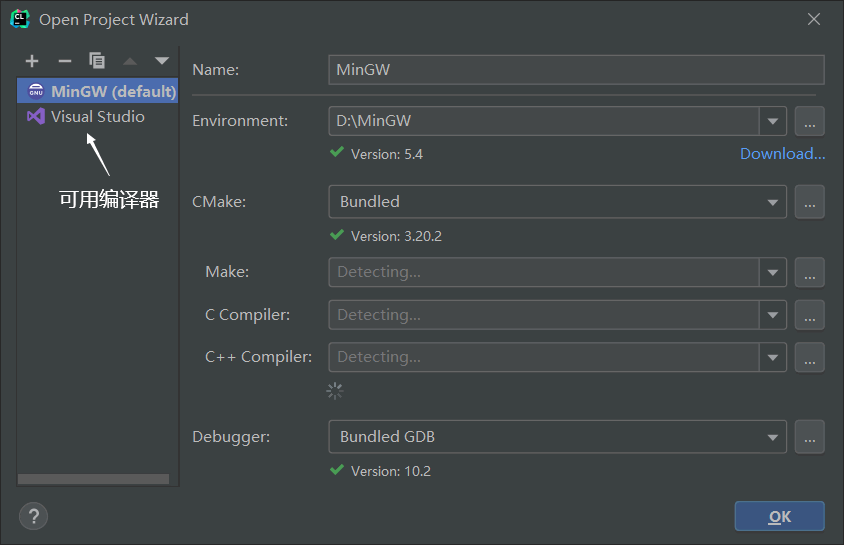The image size is (844, 545).
Task: Expand the C Compiler dropdown arrow
Action: click(x=773, y=315)
